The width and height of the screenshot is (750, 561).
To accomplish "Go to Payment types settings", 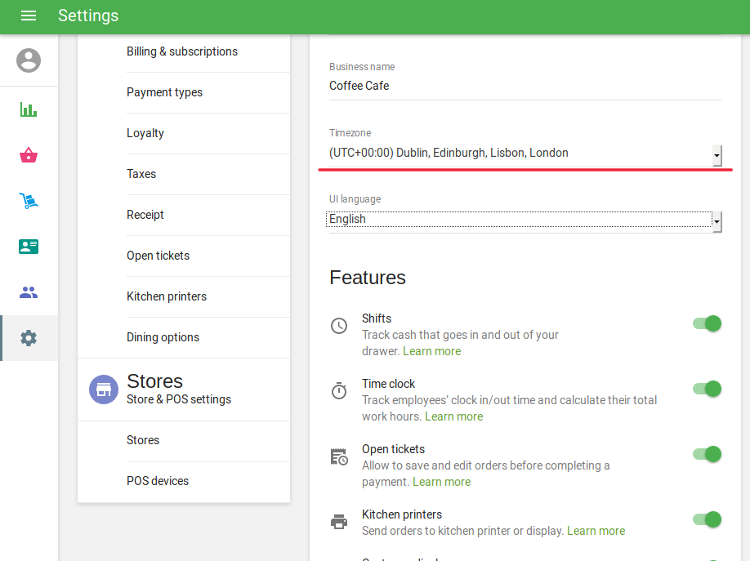I will pos(164,93).
